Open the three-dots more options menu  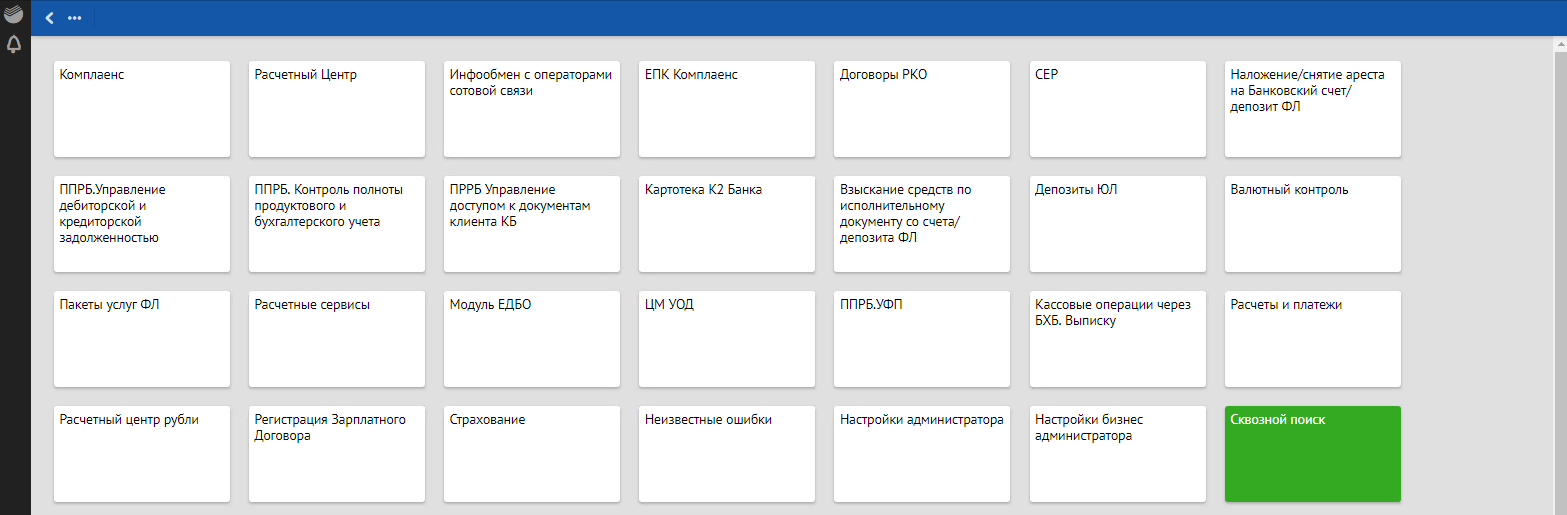[x=75, y=18]
